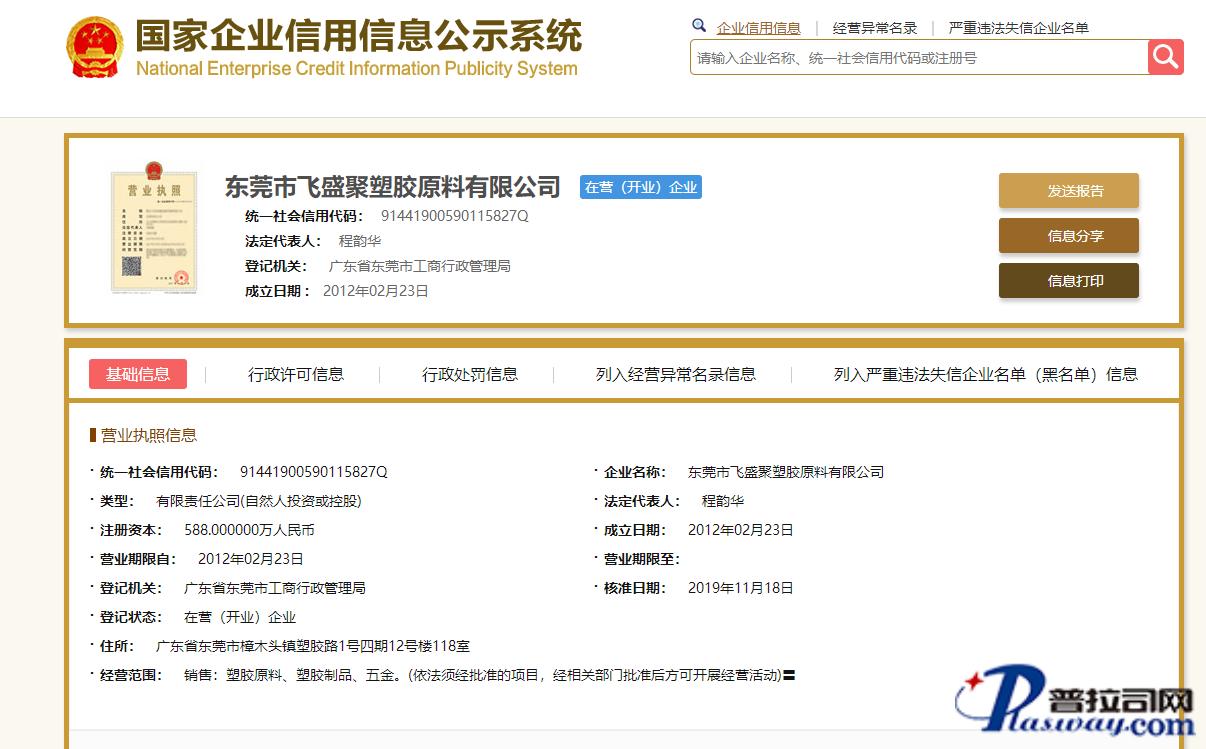1206x749 pixels.
Task: Select the 企业信用信息 search category
Action: [758, 28]
